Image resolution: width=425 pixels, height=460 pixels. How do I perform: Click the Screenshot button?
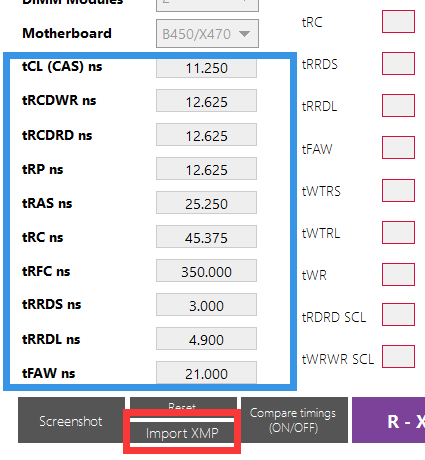point(71,420)
